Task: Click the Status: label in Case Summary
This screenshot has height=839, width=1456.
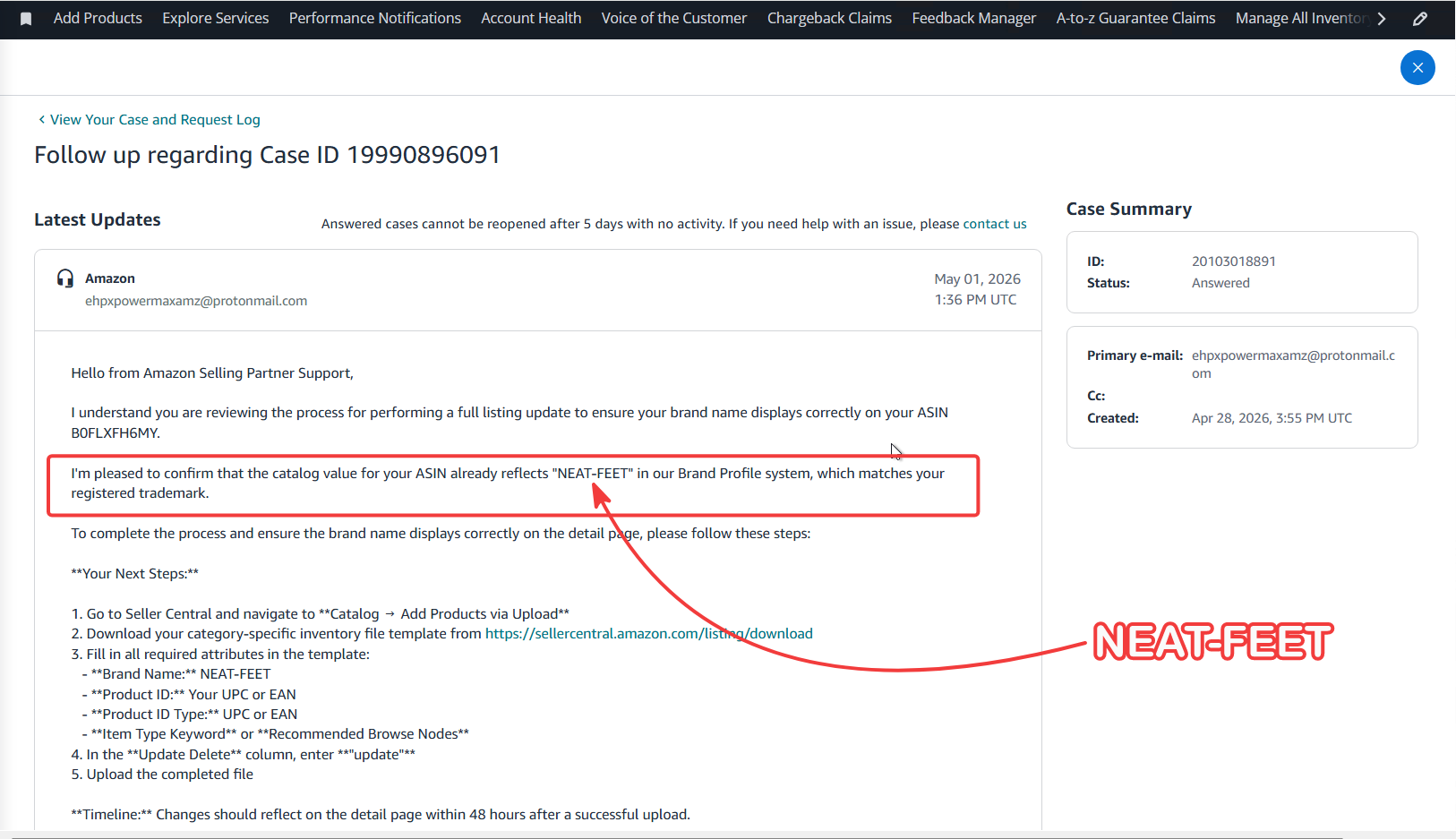Action: 1109,283
